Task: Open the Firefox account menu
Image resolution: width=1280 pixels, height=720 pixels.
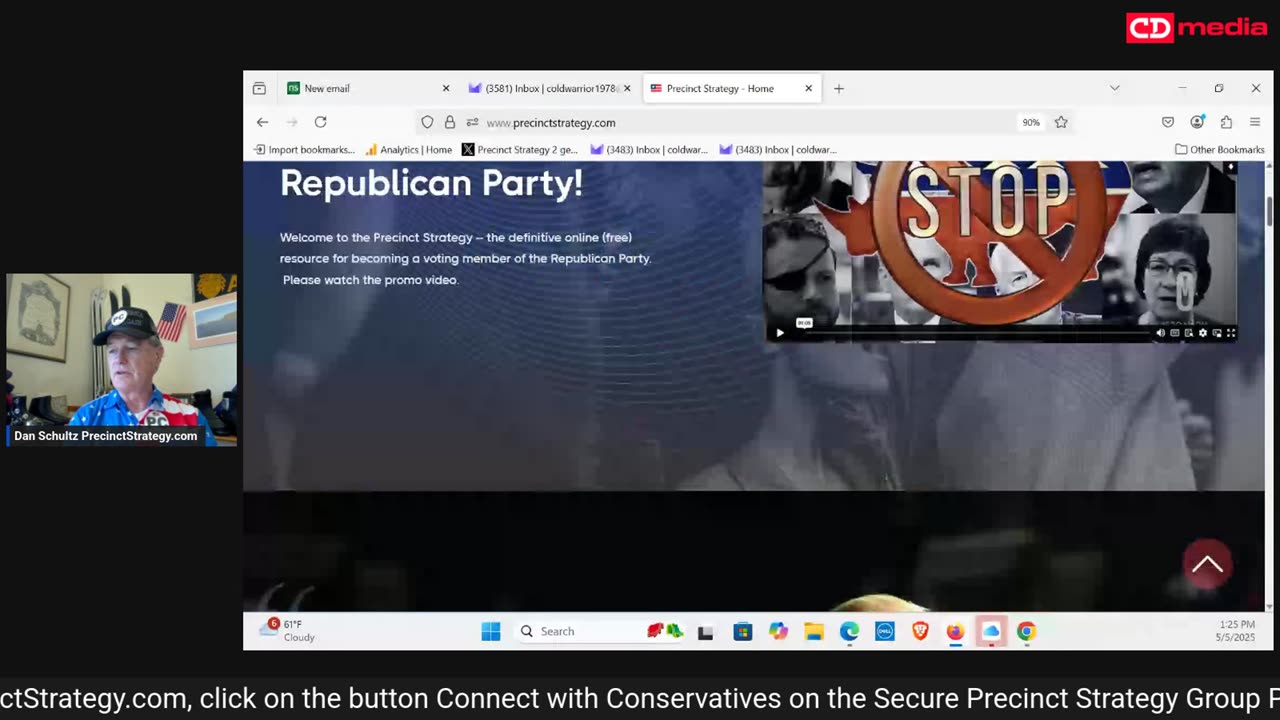Action: 1197,122
